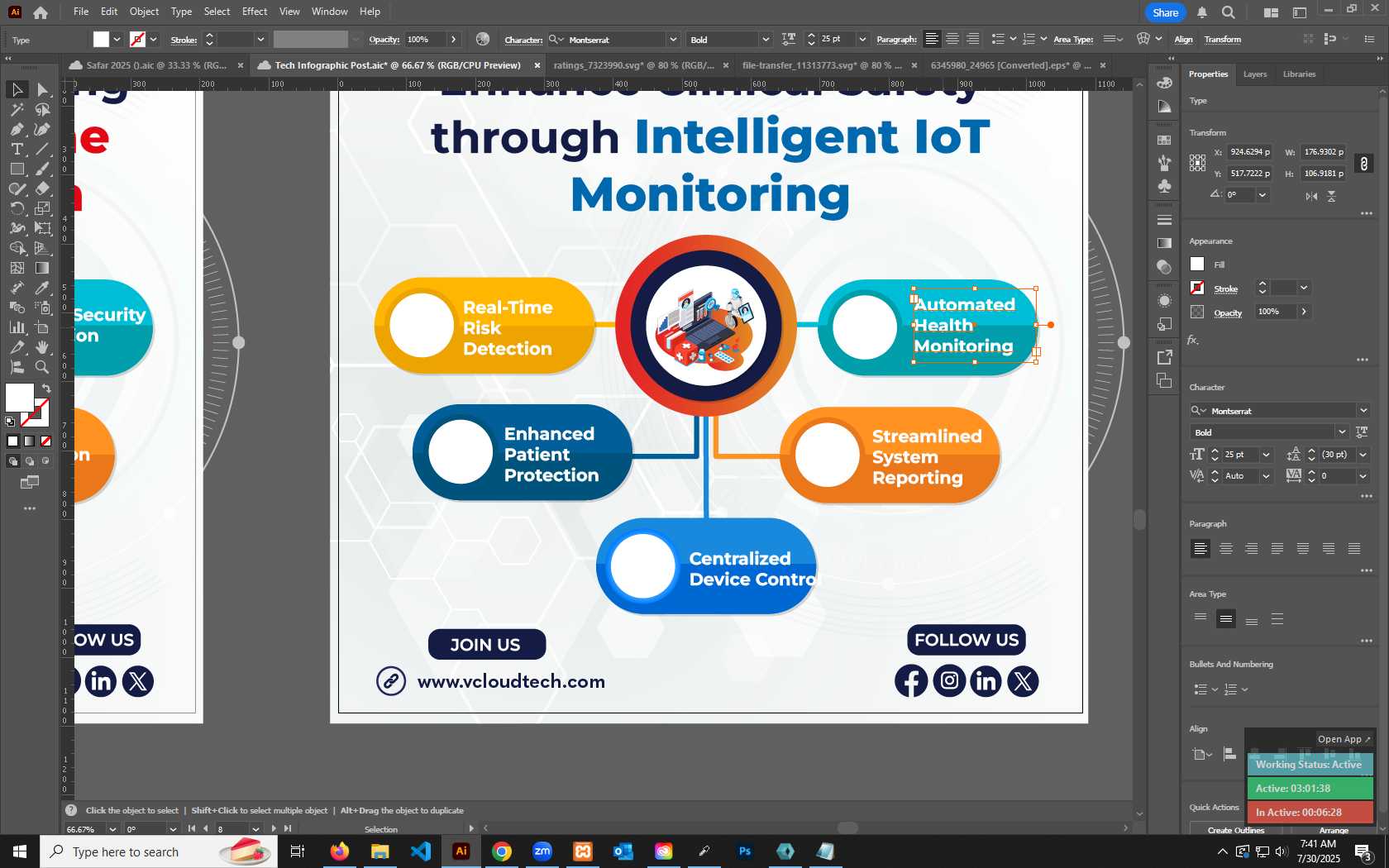Open the Asset Export panel icon

point(1164,357)
